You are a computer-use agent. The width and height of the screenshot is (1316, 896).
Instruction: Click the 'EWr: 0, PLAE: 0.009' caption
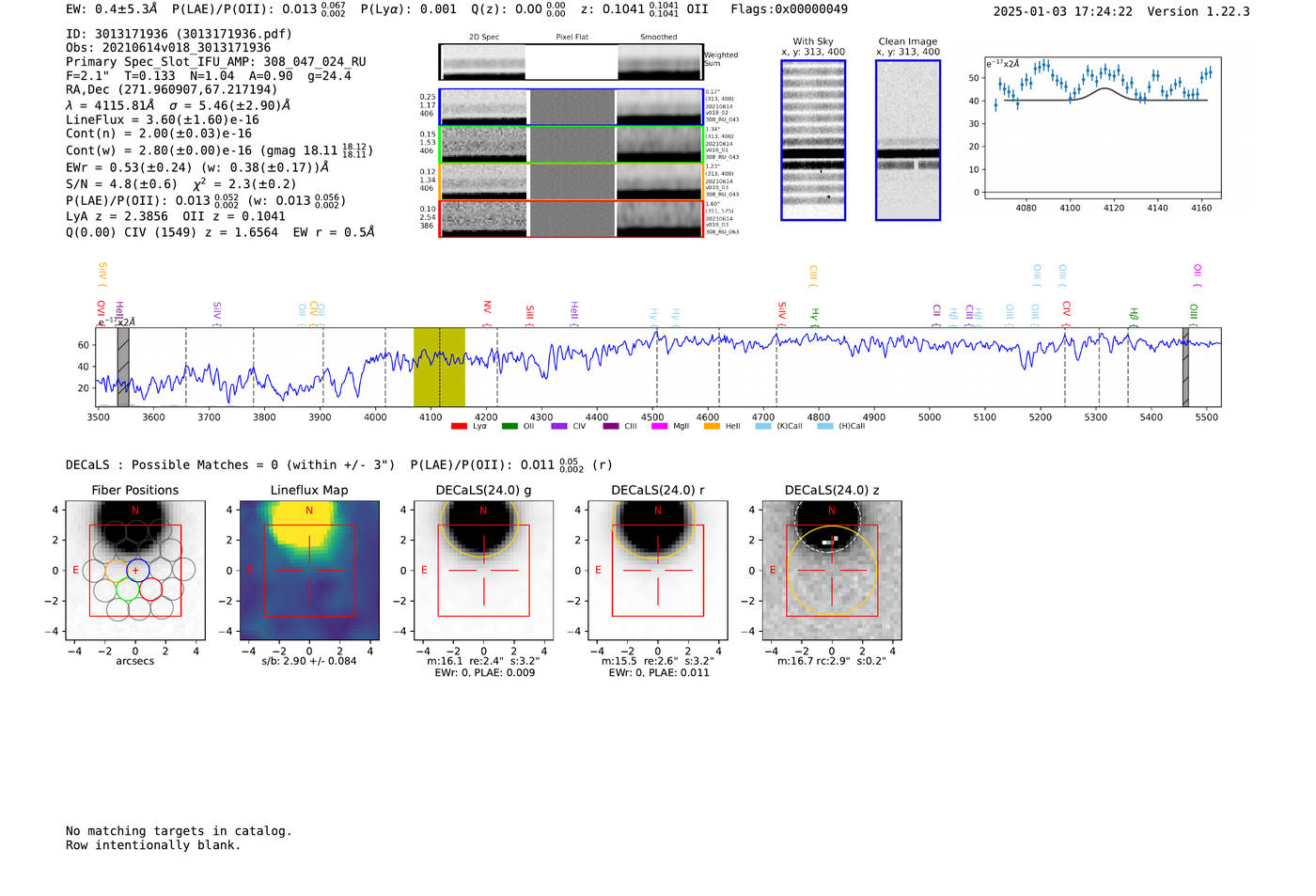485,673
